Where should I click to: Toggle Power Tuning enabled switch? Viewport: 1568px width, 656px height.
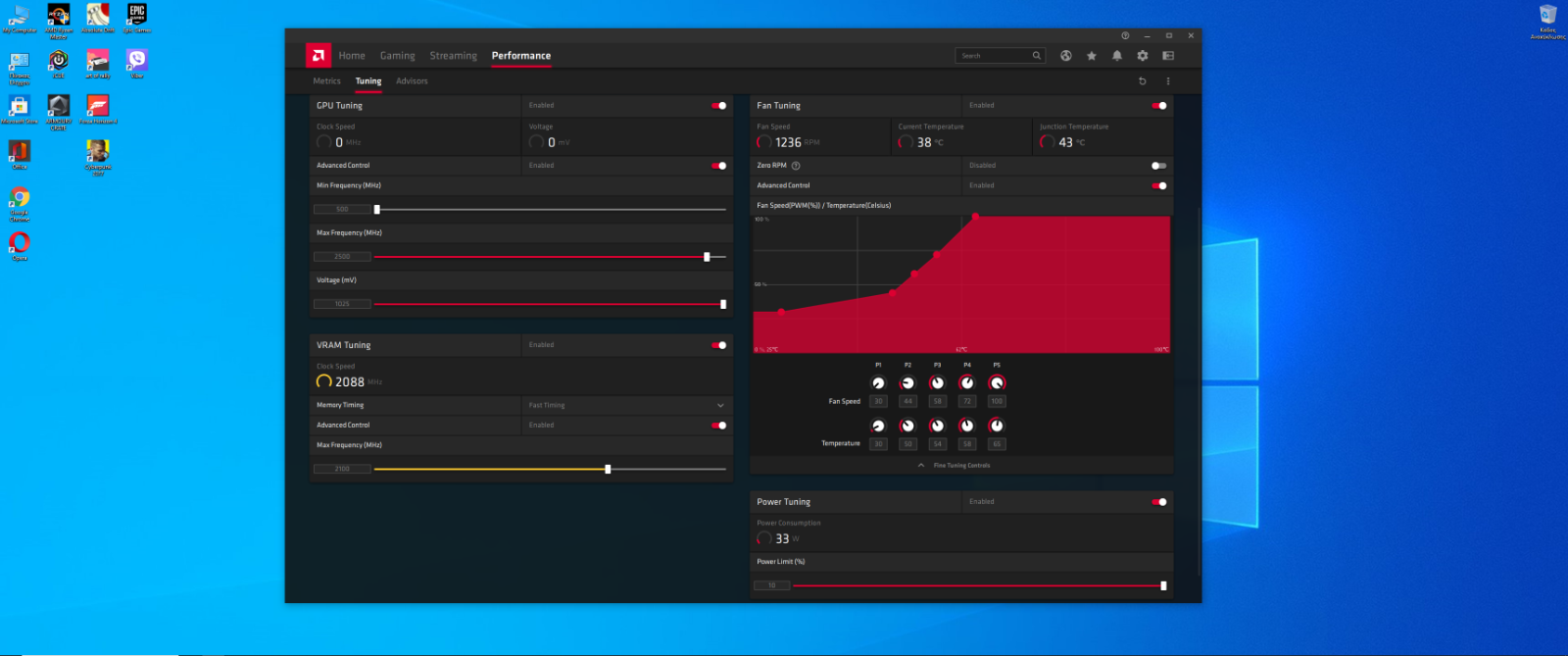[x=1160, y=502]
